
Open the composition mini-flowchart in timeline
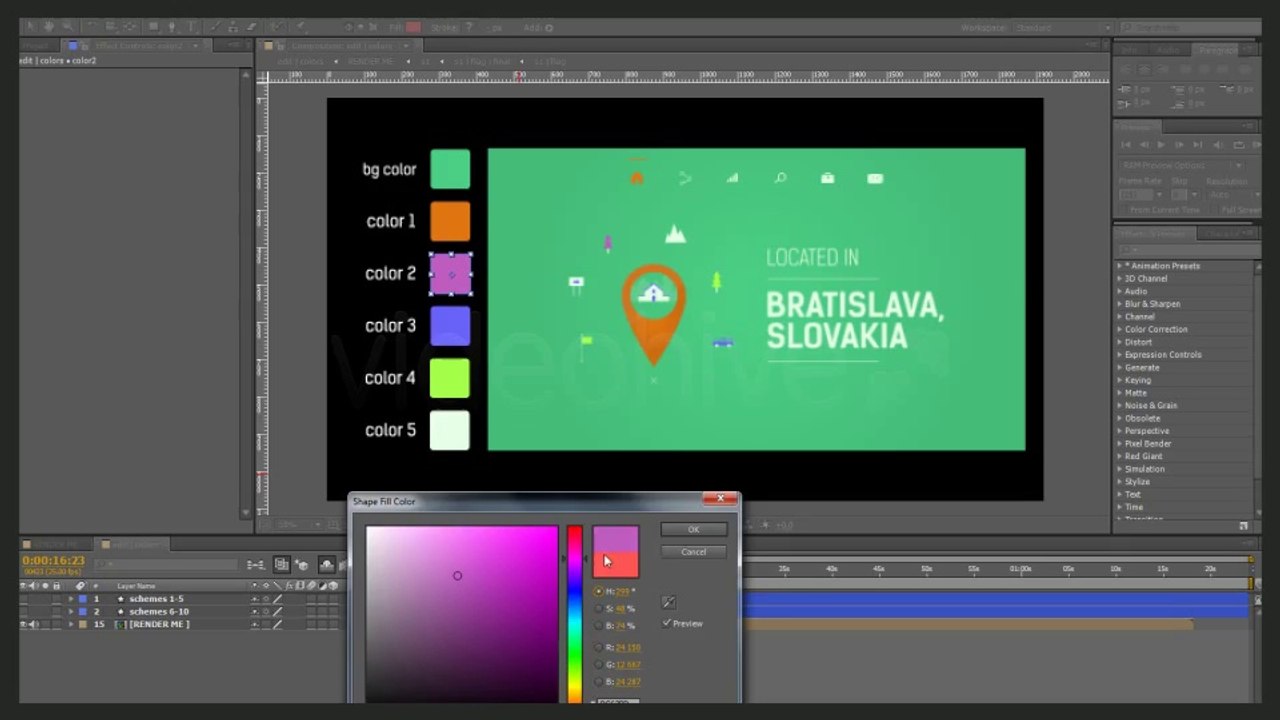pyautogui.click(x=257, y=565)
